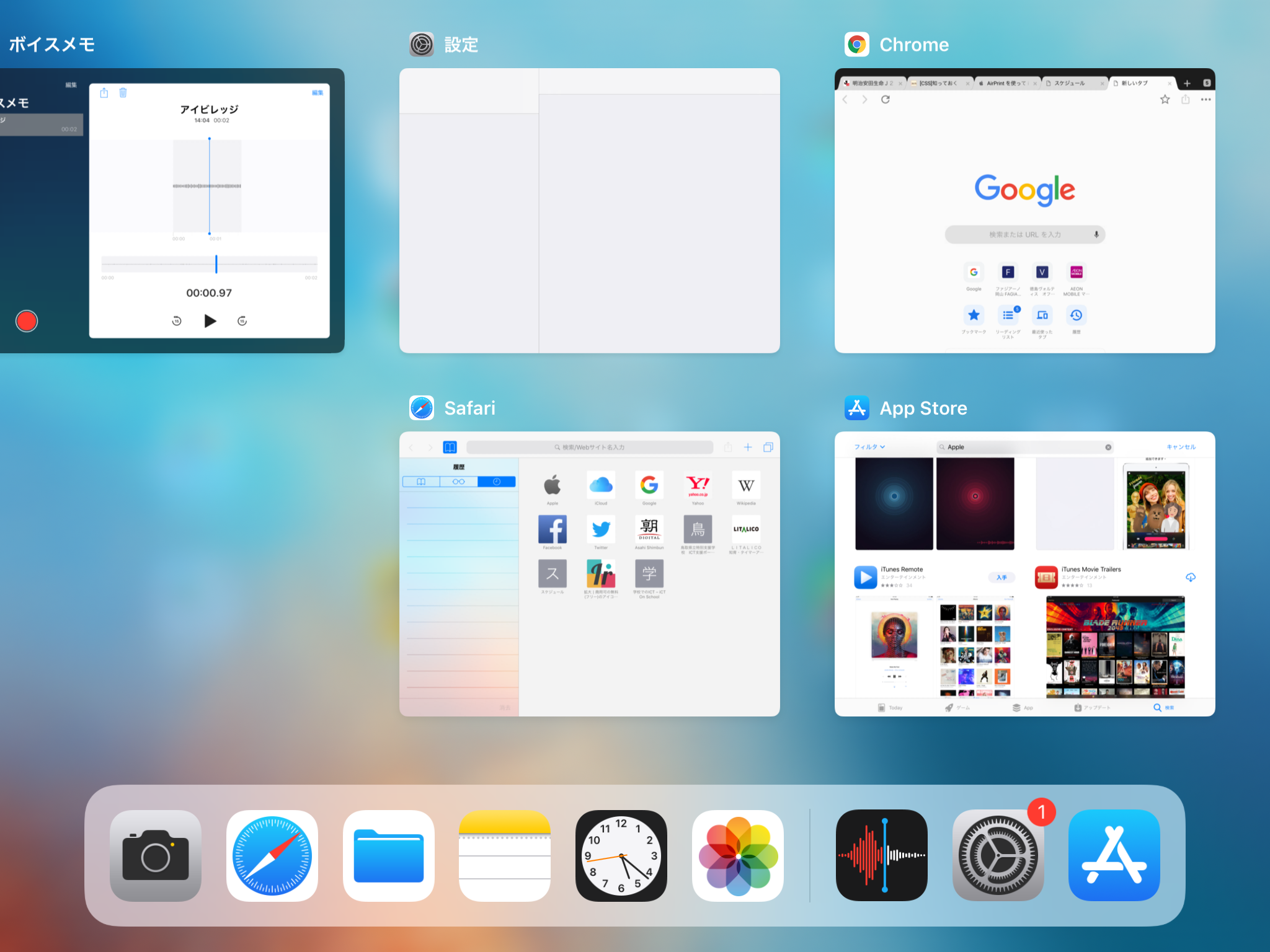
Task: Open the Notes app in the dock
Action: pyautogui.click(x=505, y=855)
